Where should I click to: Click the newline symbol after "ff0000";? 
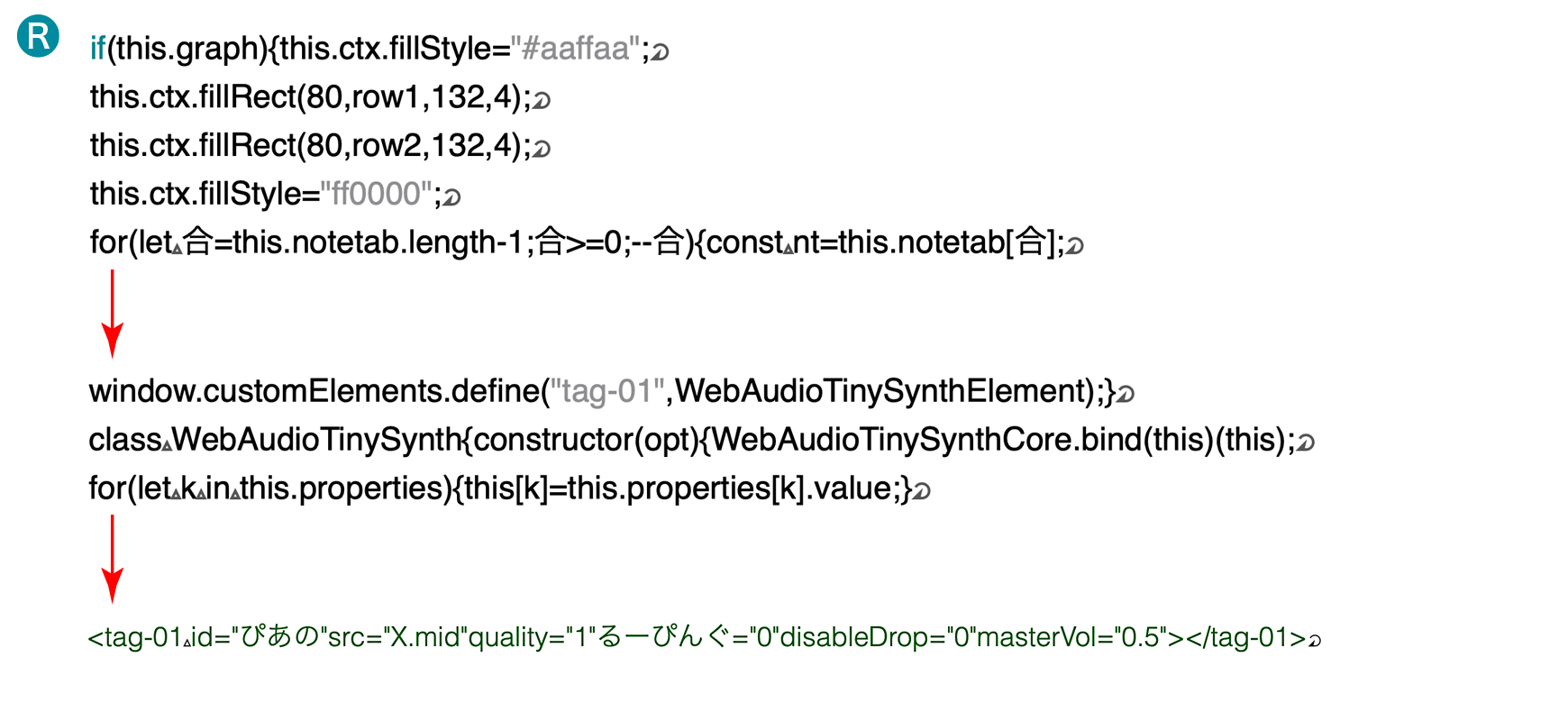[x=451, y=197]
